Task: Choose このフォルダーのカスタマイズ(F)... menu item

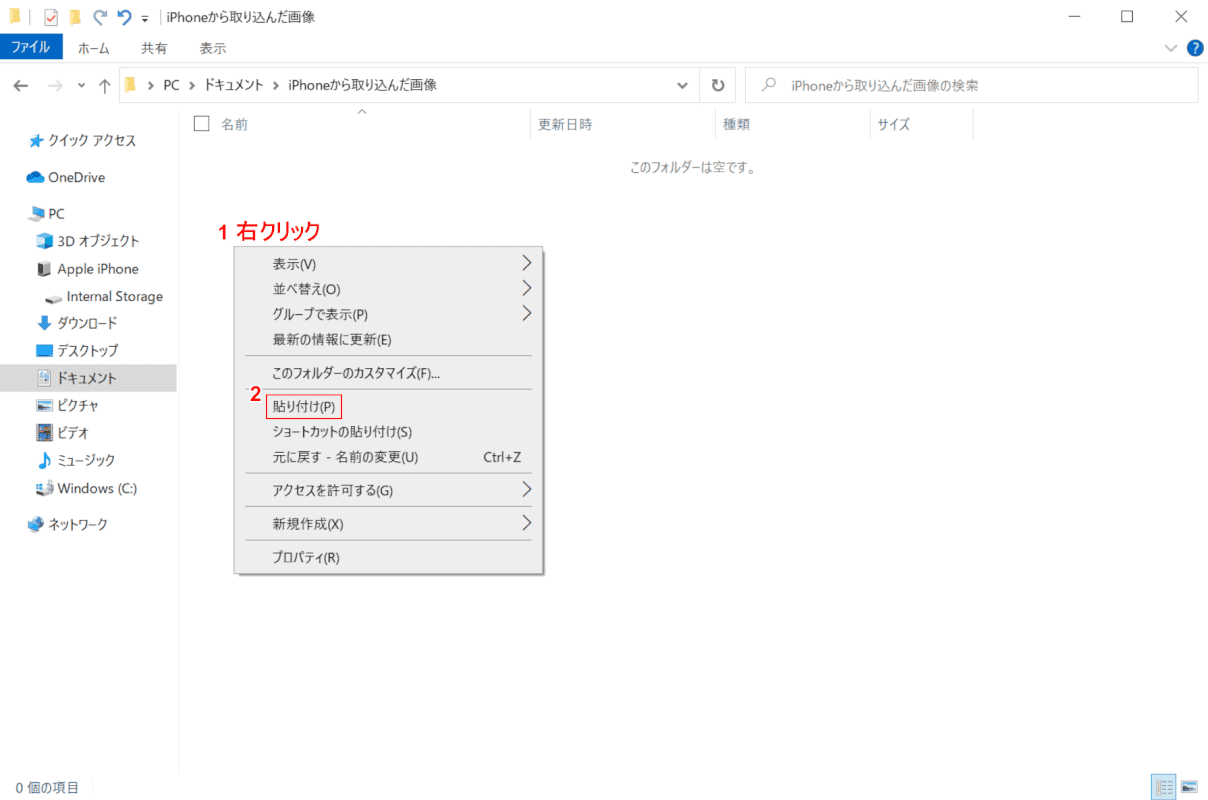Action: (388, 373)
